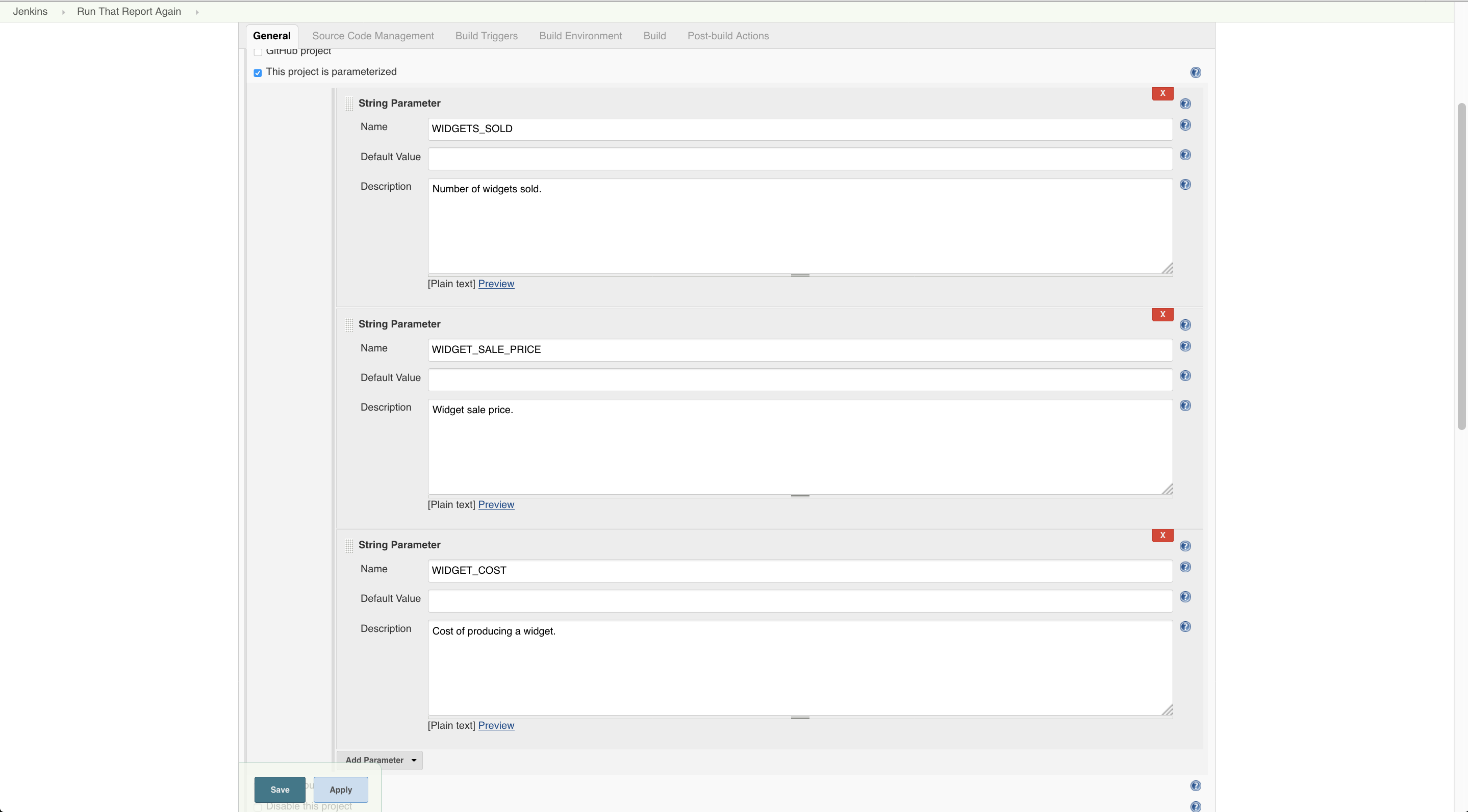Open the Add Parameter dropdown
Image resolution: width=1468 pixels, height=812 pixels.
[380, 759]
